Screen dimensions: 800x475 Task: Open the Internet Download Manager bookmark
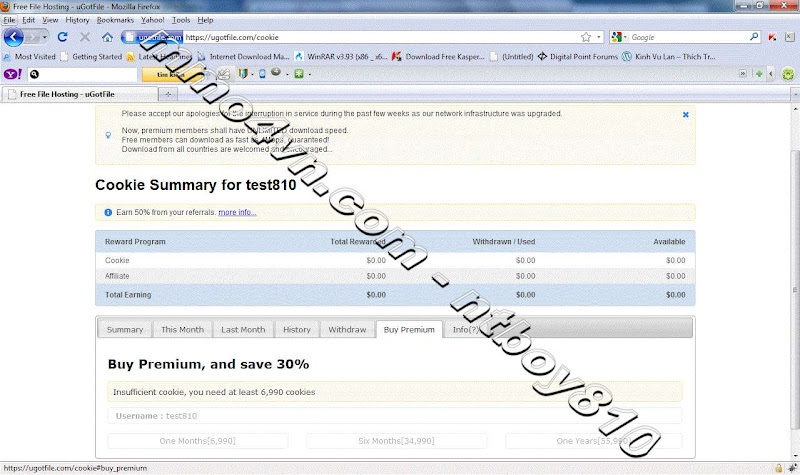243,57
